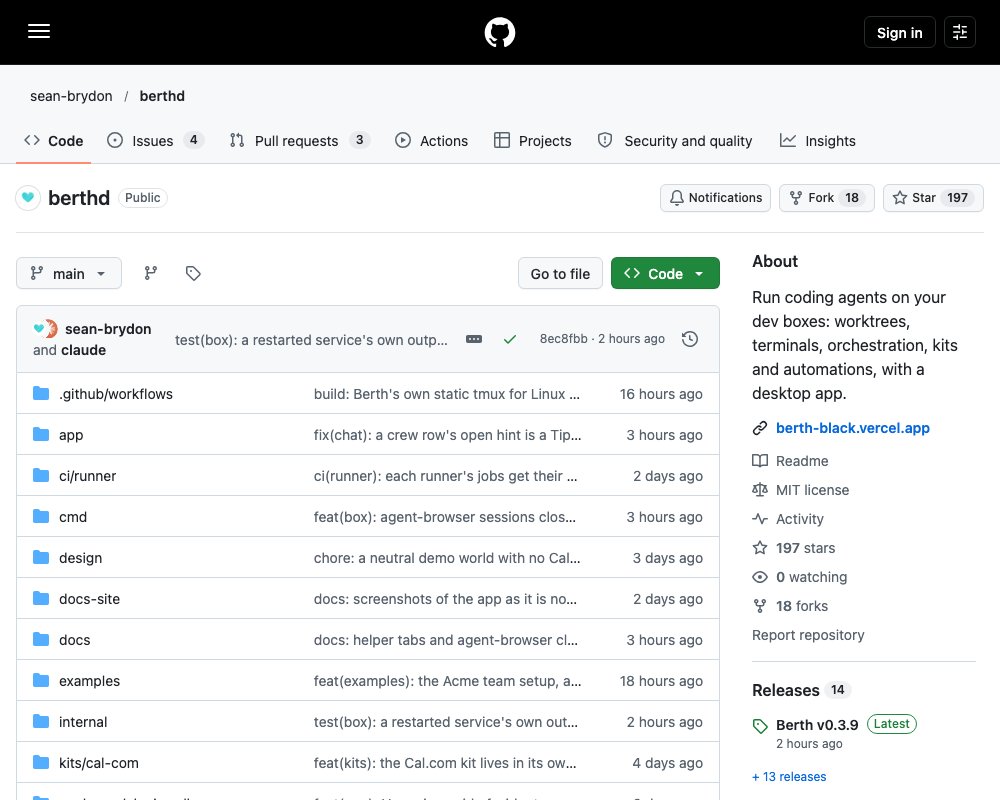This screenshot has height=800, width=1000.
Task: Open the app folder
Action: tap(71, 434)
